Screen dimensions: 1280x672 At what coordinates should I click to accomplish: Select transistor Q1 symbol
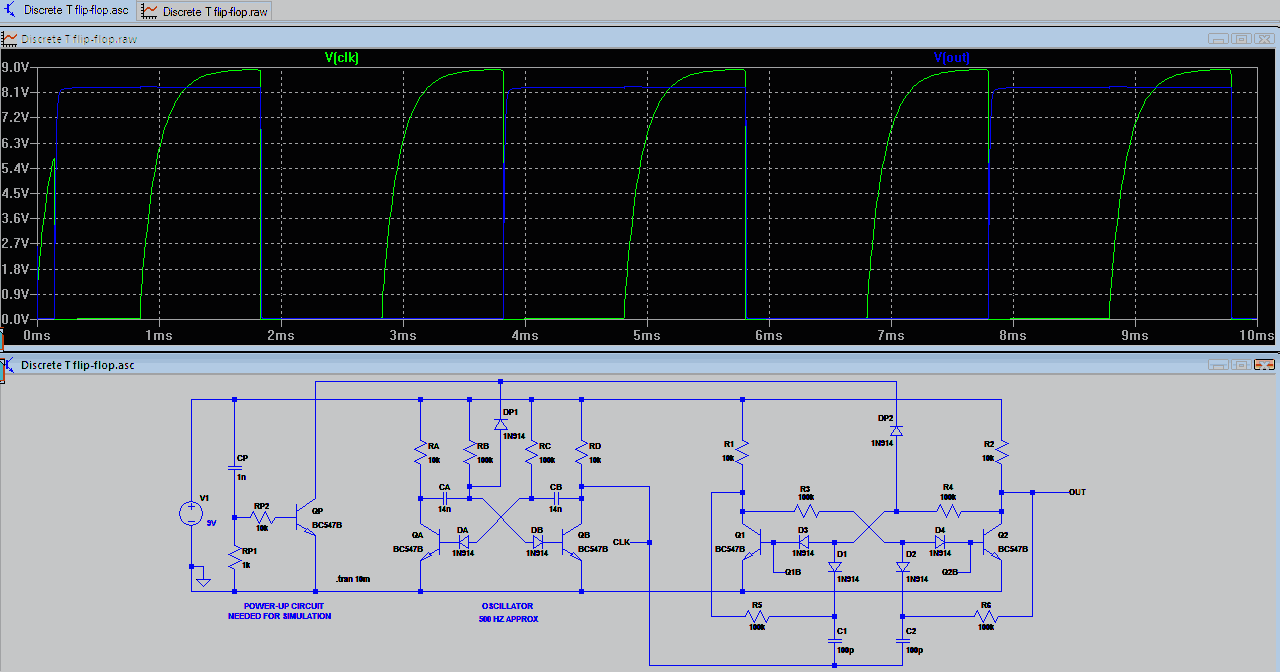pos(751,541)
